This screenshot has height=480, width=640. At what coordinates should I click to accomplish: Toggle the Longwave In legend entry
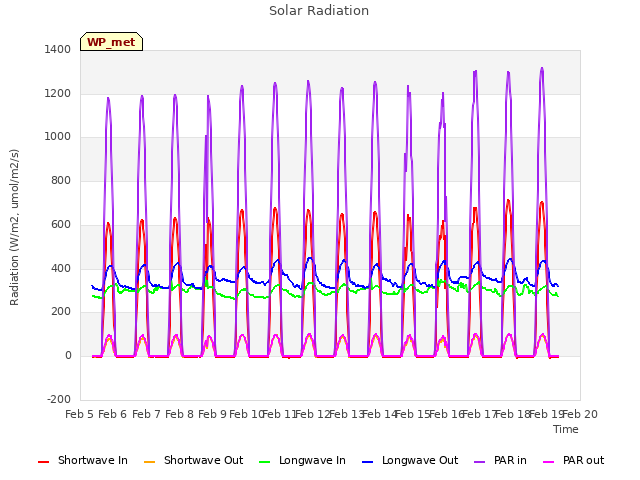pyautogui.click(x=302, y=460)
